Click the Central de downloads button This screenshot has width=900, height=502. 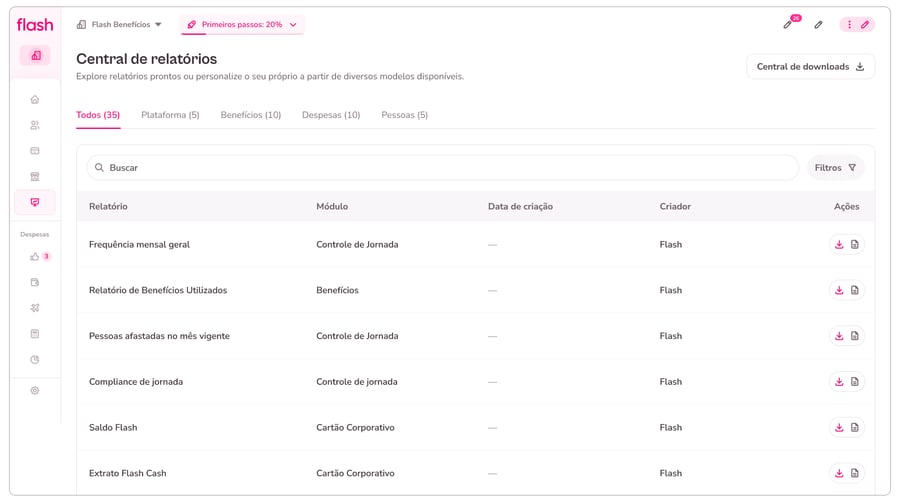810,67
